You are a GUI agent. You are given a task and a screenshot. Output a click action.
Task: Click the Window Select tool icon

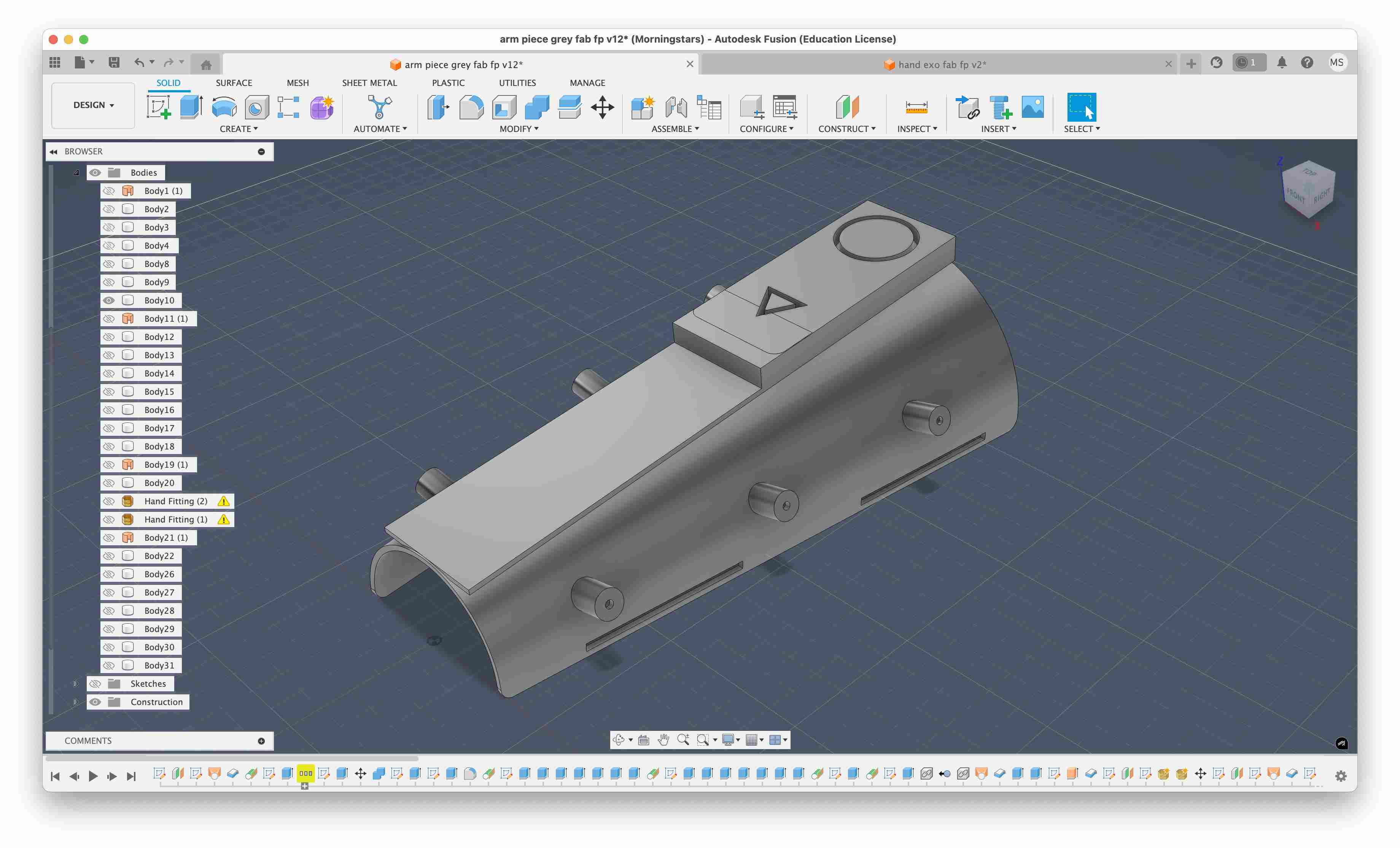tap(1081, 107)
